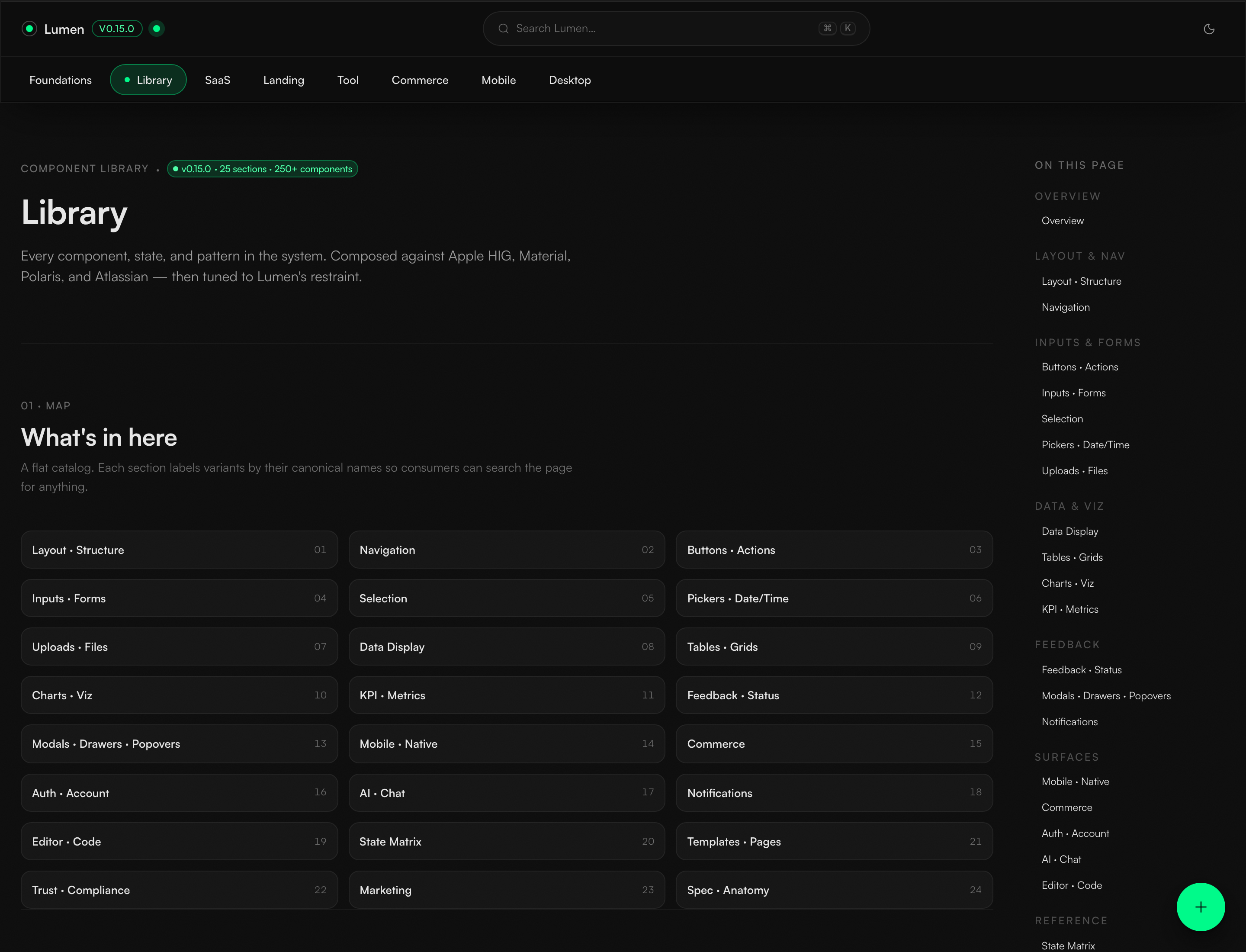This screenshot has height=952, width=1246.
Task: Go to the Tool tab
Action: 348,80
